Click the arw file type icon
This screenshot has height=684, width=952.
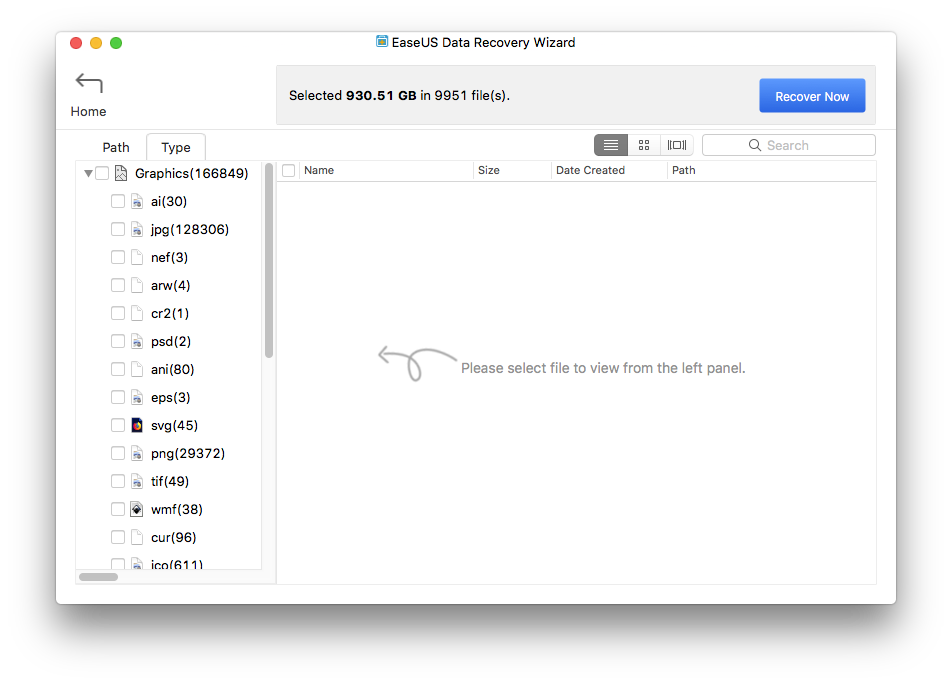coord(137,285)
